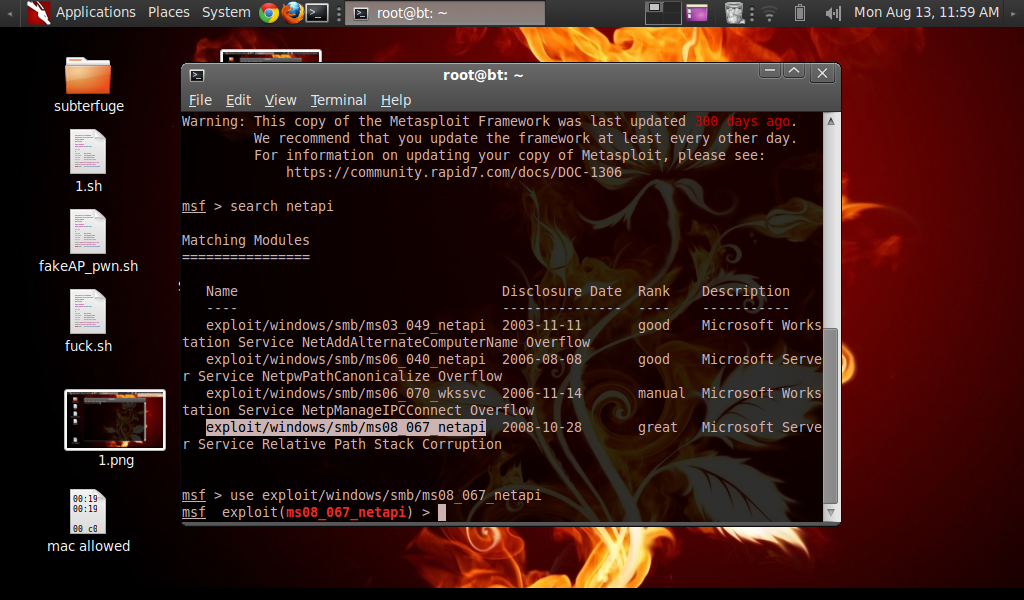Open the terminal launcher in top panel
The height and width of the screenshot is (600, 1024).
pos(317,12)
